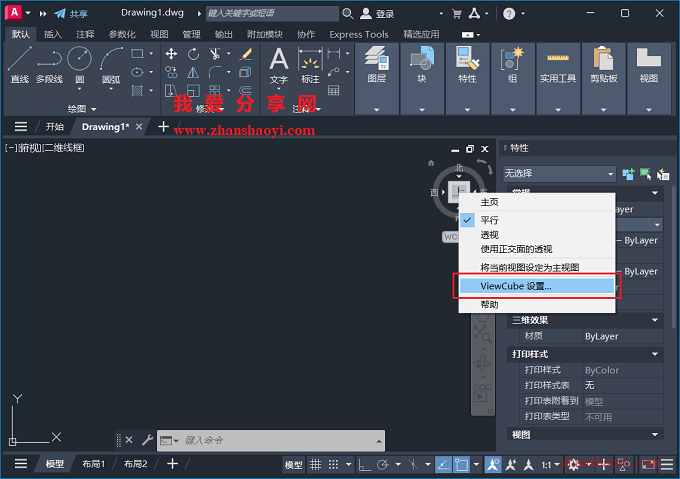This screenshot has width=680, height=479.
Task: Choose ViewCube 设置... from context menu
Action: point(537,286)
